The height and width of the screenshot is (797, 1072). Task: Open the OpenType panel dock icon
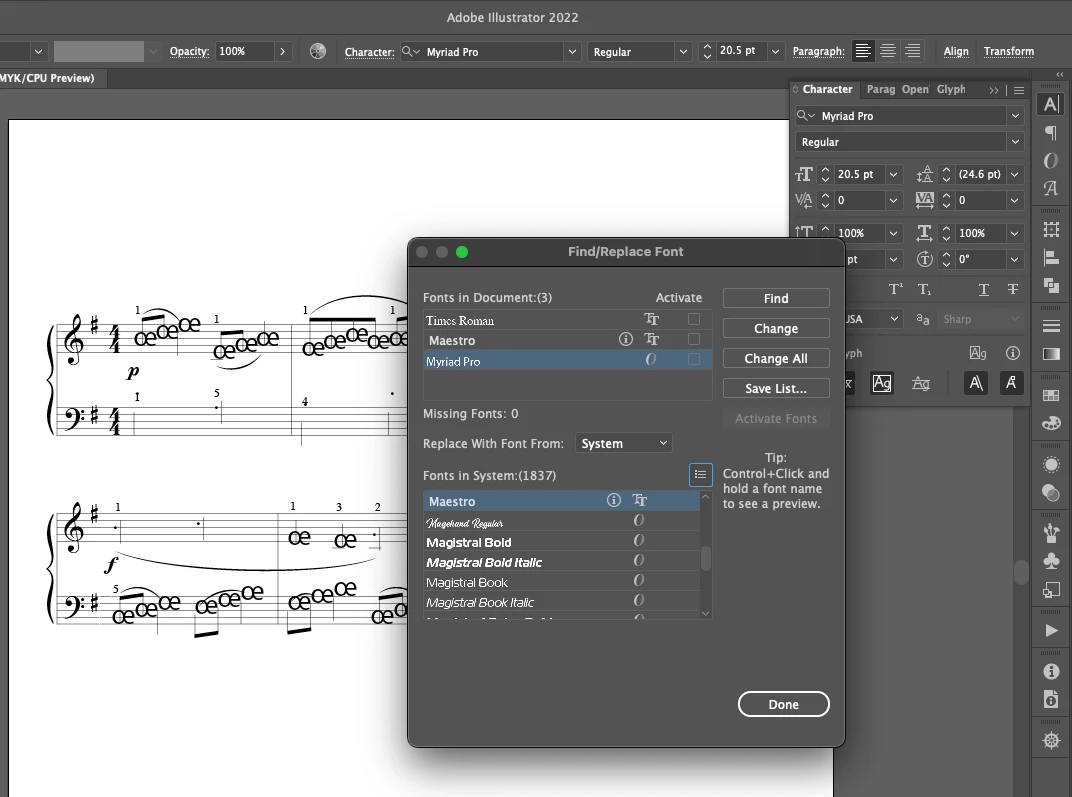pyautogui.click(x=1051, y=161)
